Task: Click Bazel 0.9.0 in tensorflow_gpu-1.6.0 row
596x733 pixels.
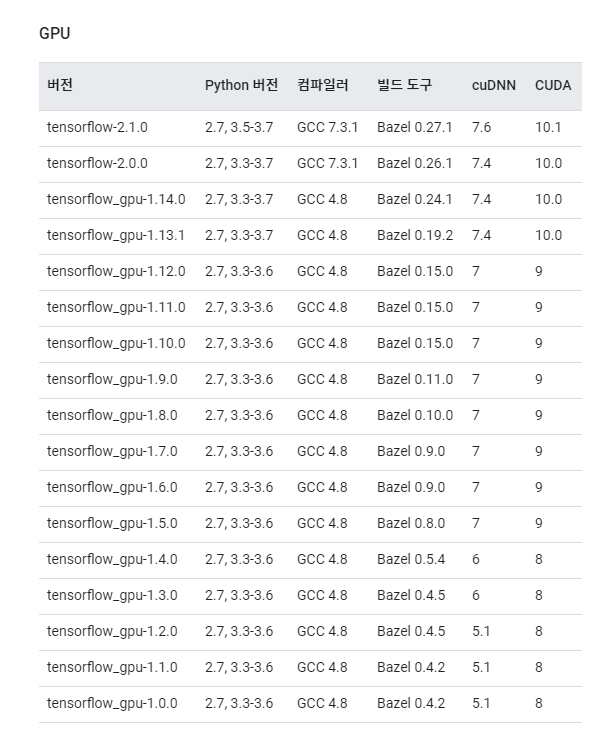Action: (411, 487)
